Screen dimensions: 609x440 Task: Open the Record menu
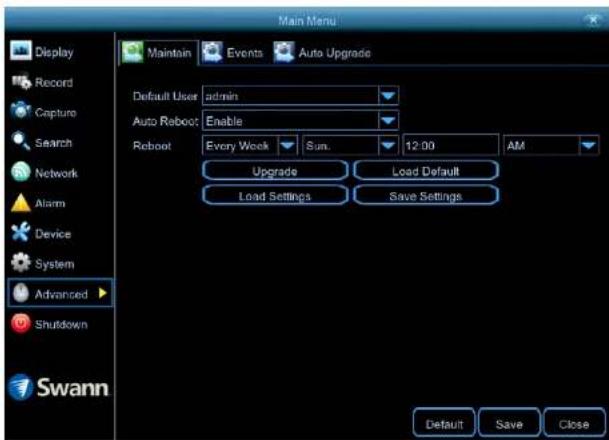coord(54,82)
